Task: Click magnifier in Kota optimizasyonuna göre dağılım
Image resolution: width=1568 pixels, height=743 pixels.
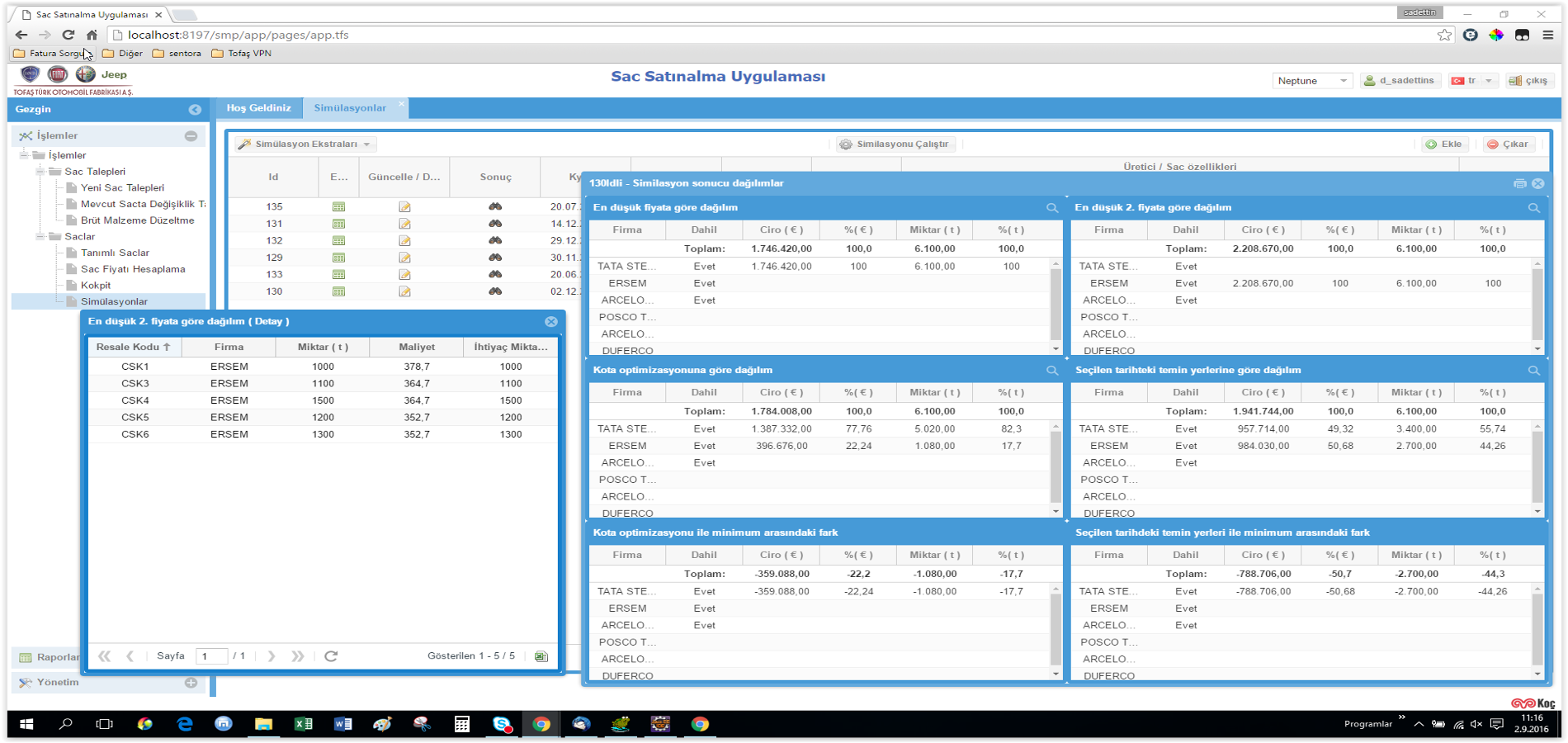Action: 1052,371
